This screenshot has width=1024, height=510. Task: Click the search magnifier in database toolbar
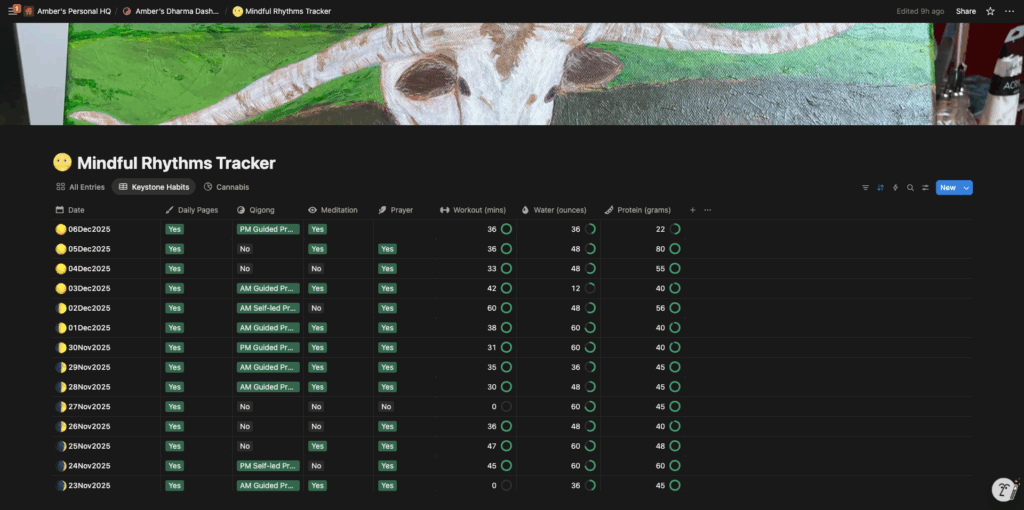click(x=910, y=187)
